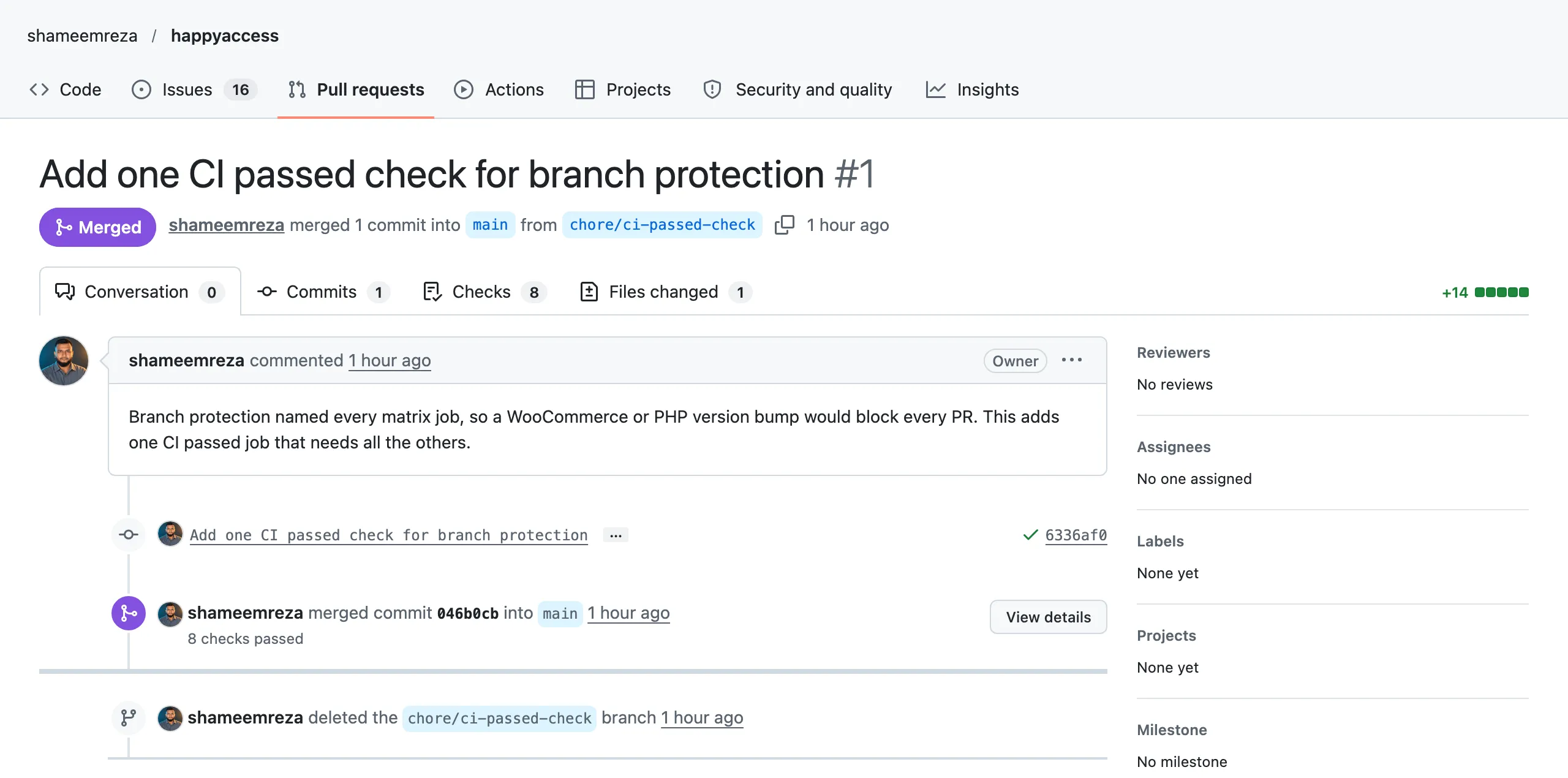Screen dimensions: 1568x778
Task: Click the Issues count badge 16
Action: click(x=240, y=89)
